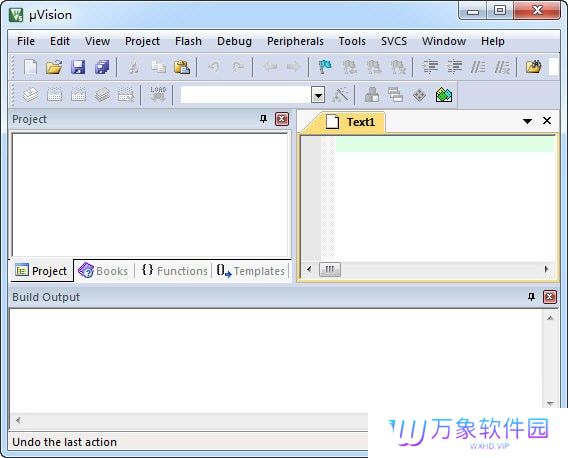
Task: Navigate backwards with the left arrow icon
Action: (x=270, y=67)
